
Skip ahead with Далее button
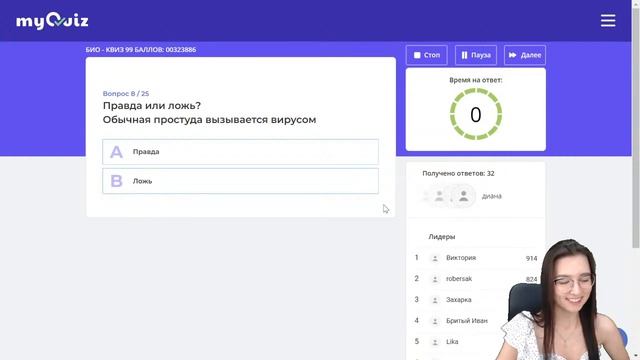click(525, 55)
